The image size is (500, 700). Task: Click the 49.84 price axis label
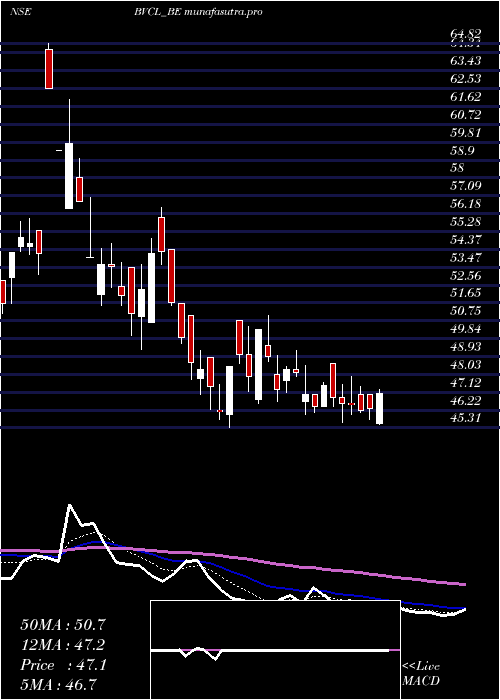coord(466,329)
